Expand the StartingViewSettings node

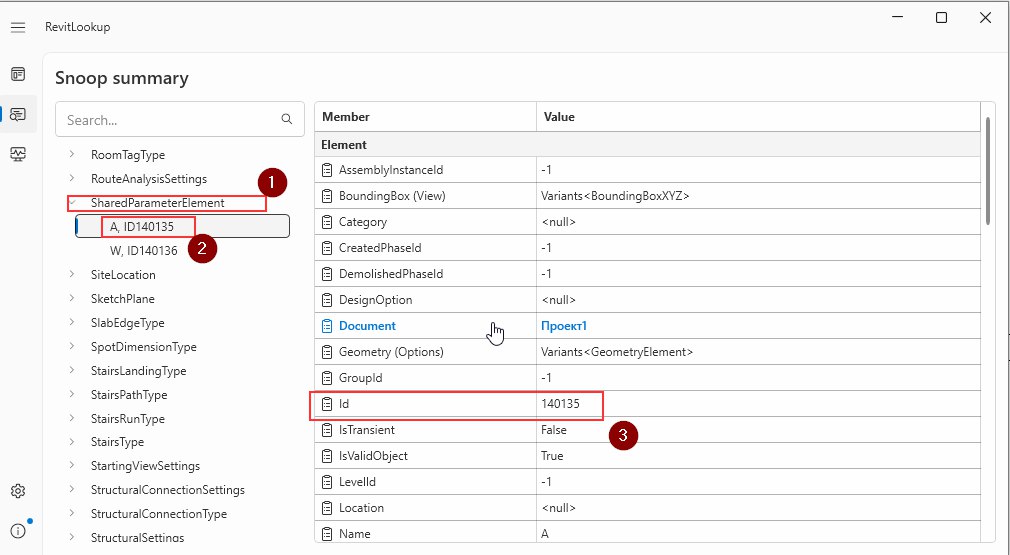(72, 466)
